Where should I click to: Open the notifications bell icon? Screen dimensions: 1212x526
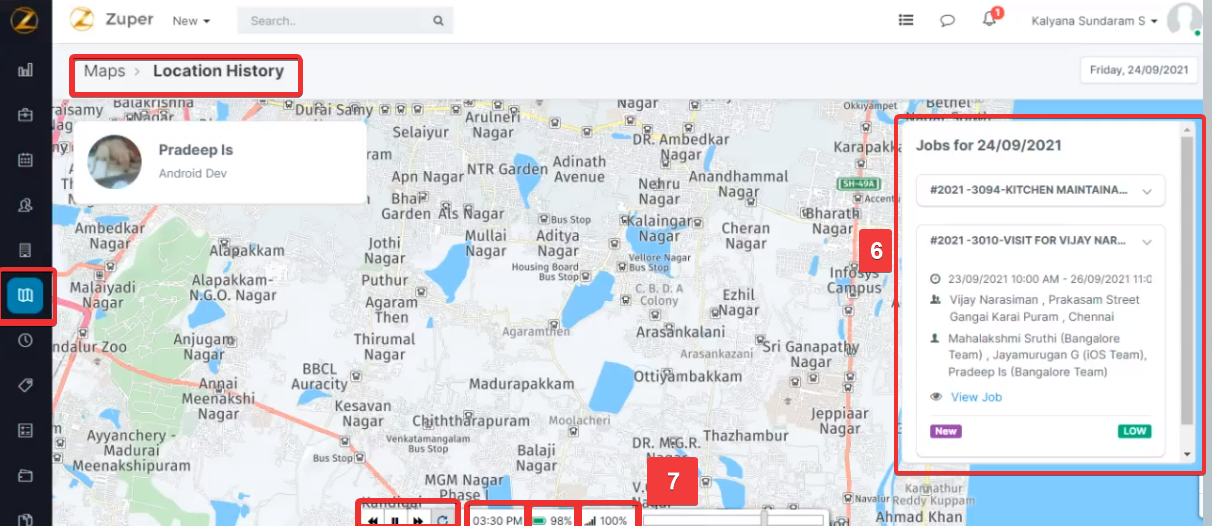point(989,20)
